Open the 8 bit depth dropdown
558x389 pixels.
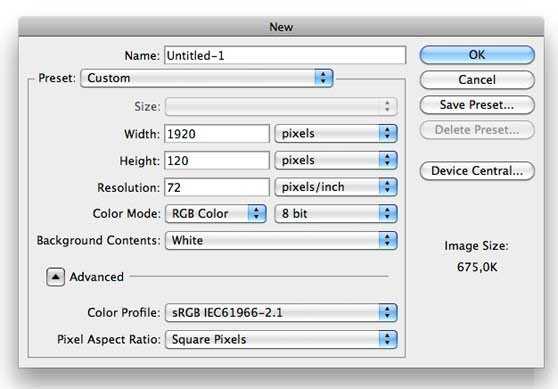pyautogui.click(x=336, y=214)
